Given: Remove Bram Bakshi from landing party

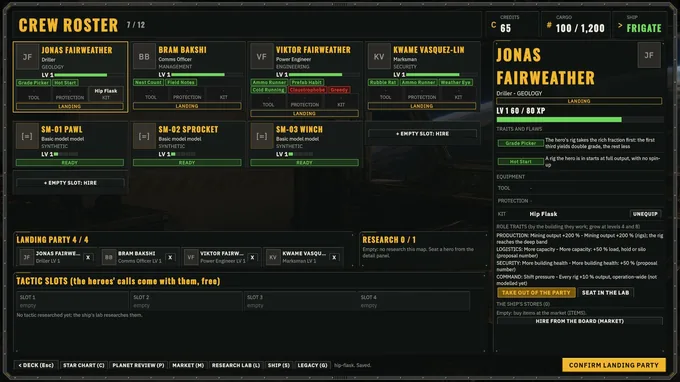Looking at the screenshot, I should coord(170,258).
